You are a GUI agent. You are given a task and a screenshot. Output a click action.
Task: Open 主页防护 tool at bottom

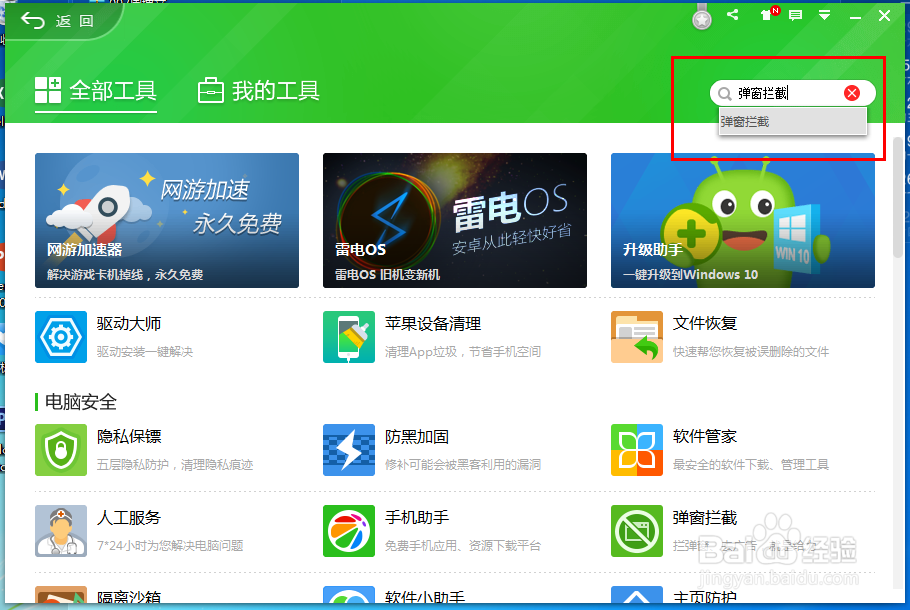coord(674,595)
